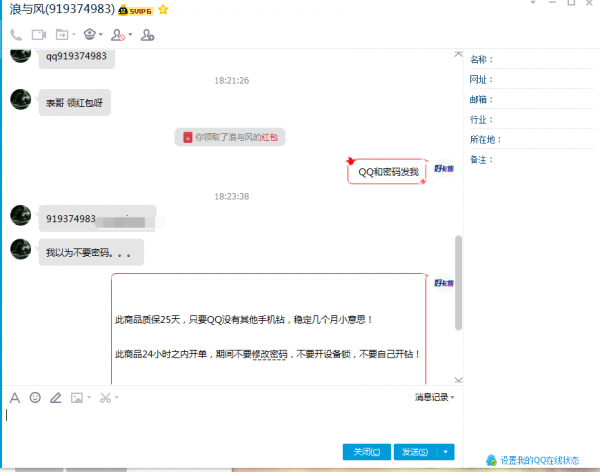
Task: Click the chat scrollbar down arrow
Action: click(x=458, y=380)
